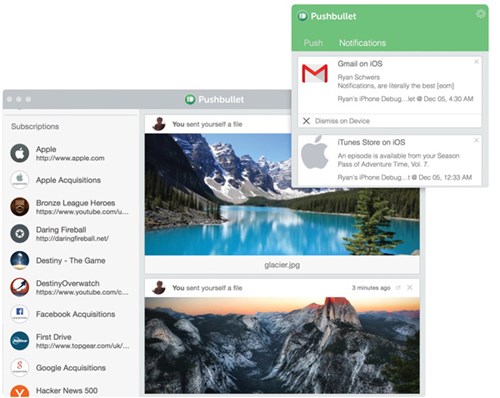
Task: Click the user avatar on the second file push
Action: pos(159,287)
